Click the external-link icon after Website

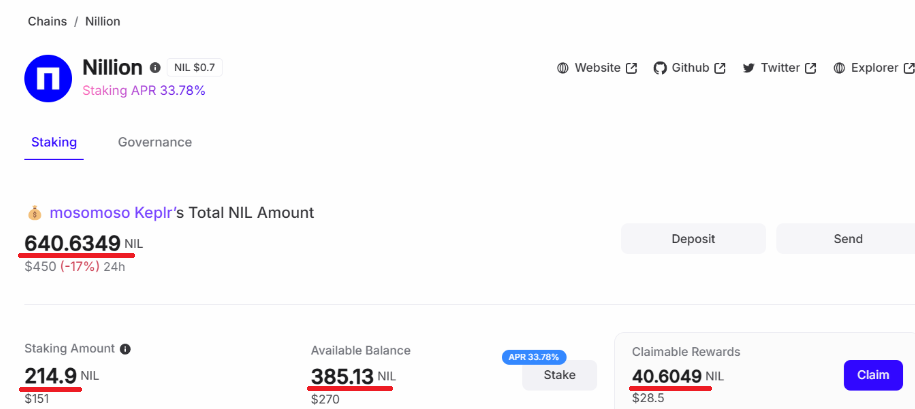631,68
